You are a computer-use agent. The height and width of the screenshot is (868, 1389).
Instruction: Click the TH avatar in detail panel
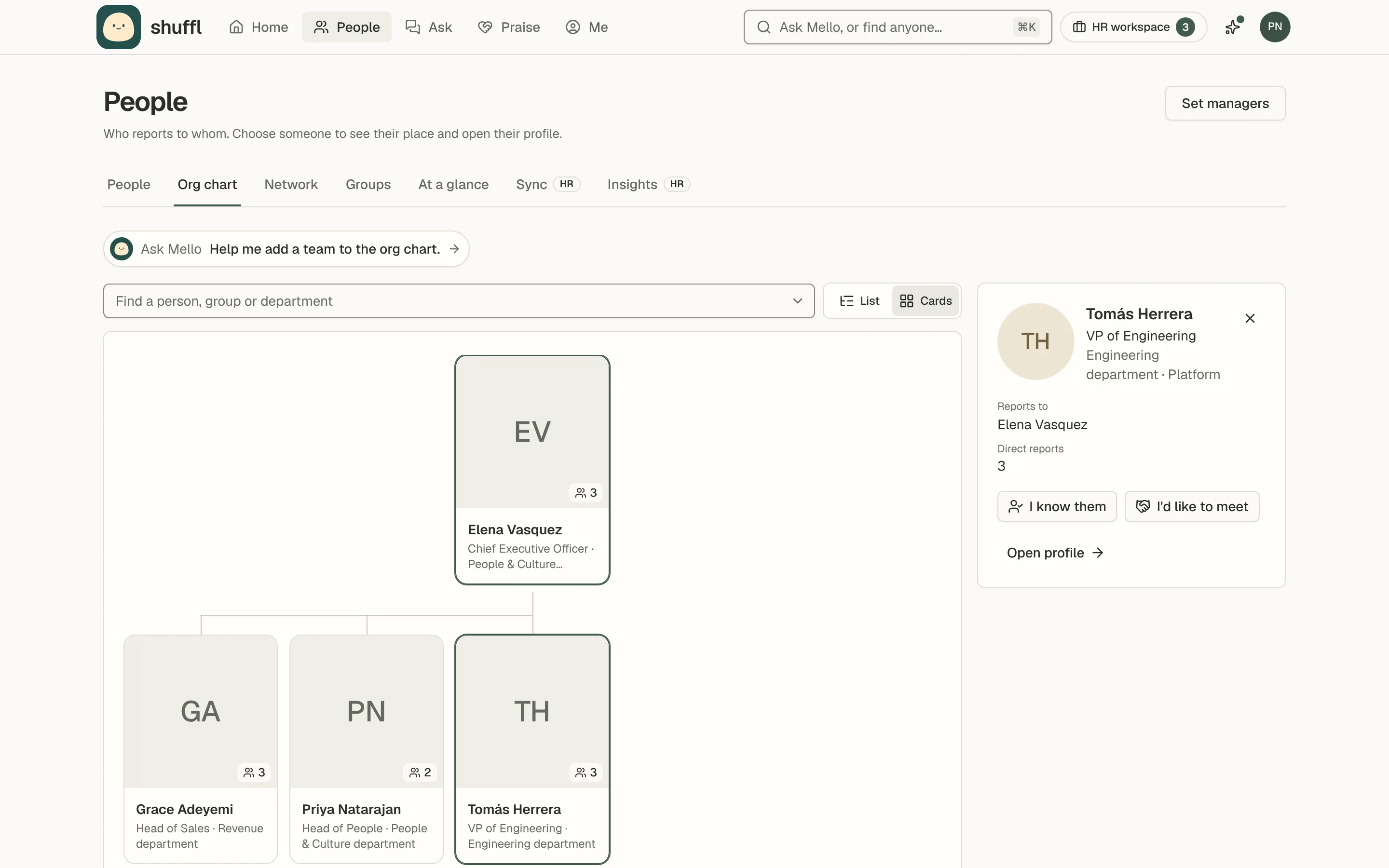(1035, 341)
